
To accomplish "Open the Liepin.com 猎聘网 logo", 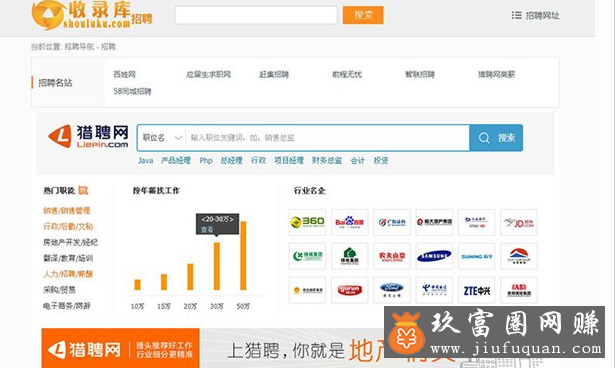I will [88, 137].
